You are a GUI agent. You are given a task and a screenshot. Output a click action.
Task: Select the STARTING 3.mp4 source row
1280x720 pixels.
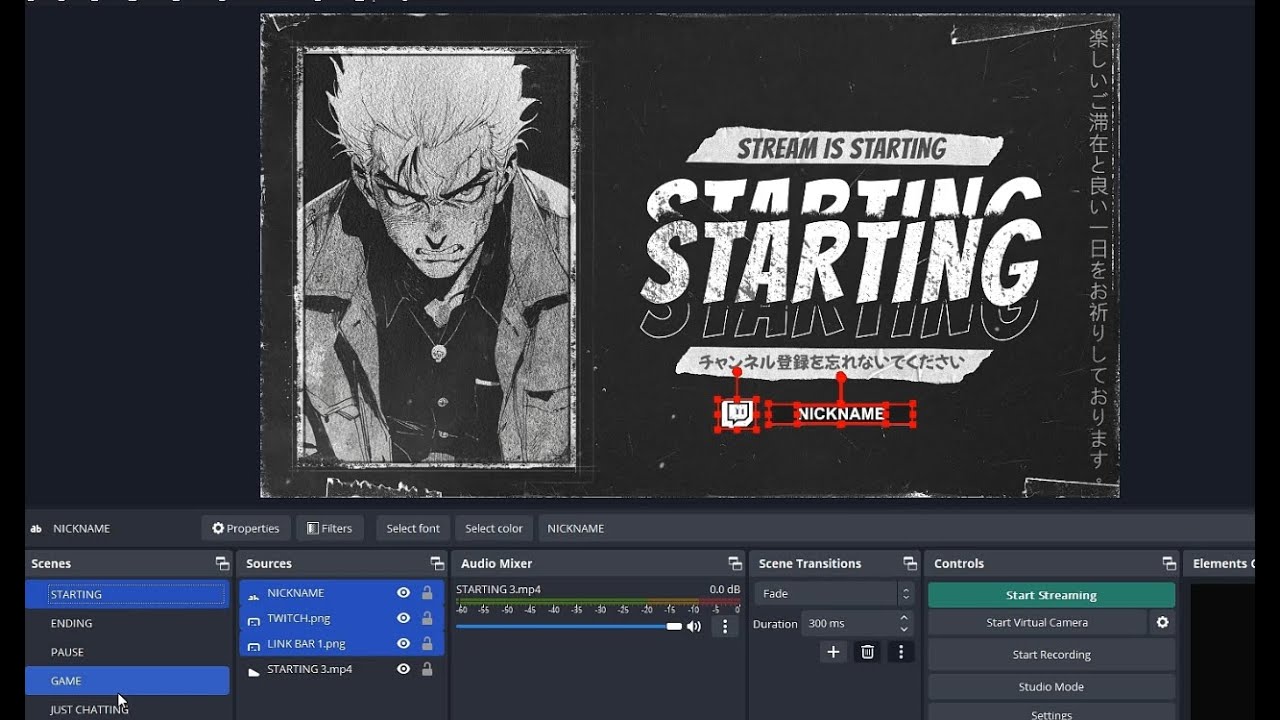pos(342,669)
